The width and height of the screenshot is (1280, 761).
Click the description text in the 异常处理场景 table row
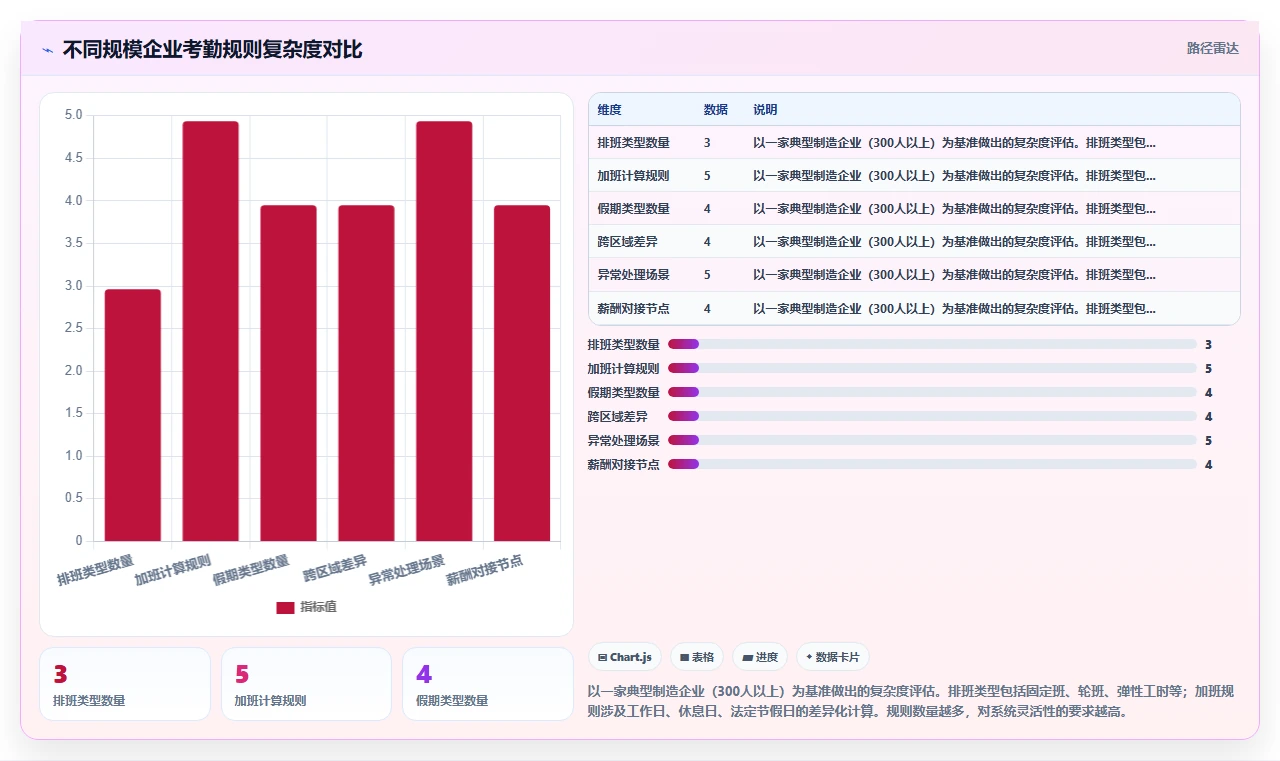coord(955,275)
